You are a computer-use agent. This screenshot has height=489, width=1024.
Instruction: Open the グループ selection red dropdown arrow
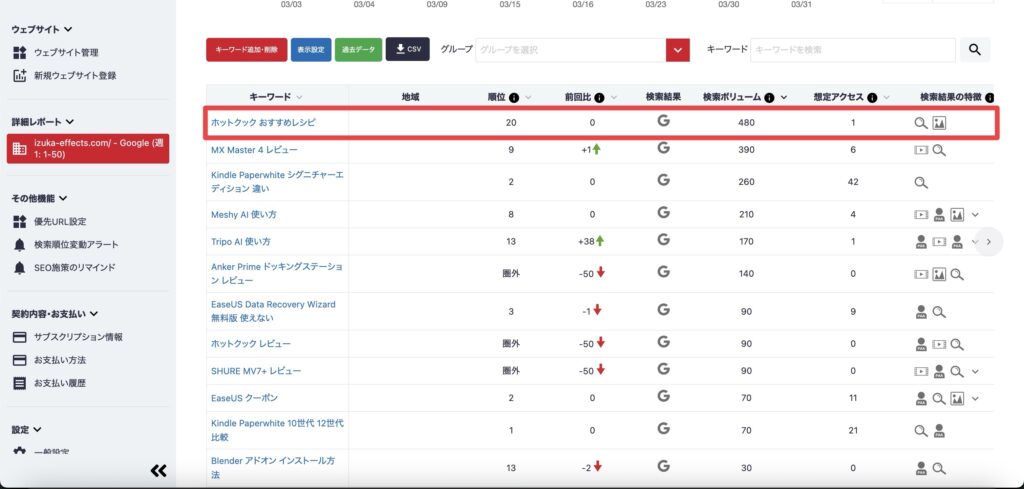(678, 50)
